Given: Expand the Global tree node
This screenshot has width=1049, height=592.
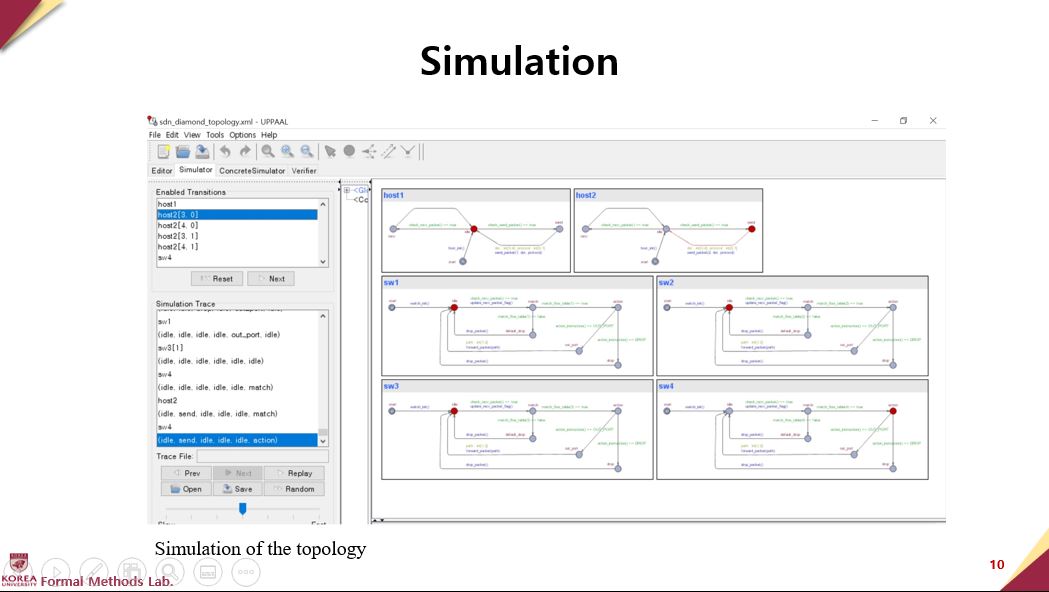Looking at the screenshot, I should [346, 190].
